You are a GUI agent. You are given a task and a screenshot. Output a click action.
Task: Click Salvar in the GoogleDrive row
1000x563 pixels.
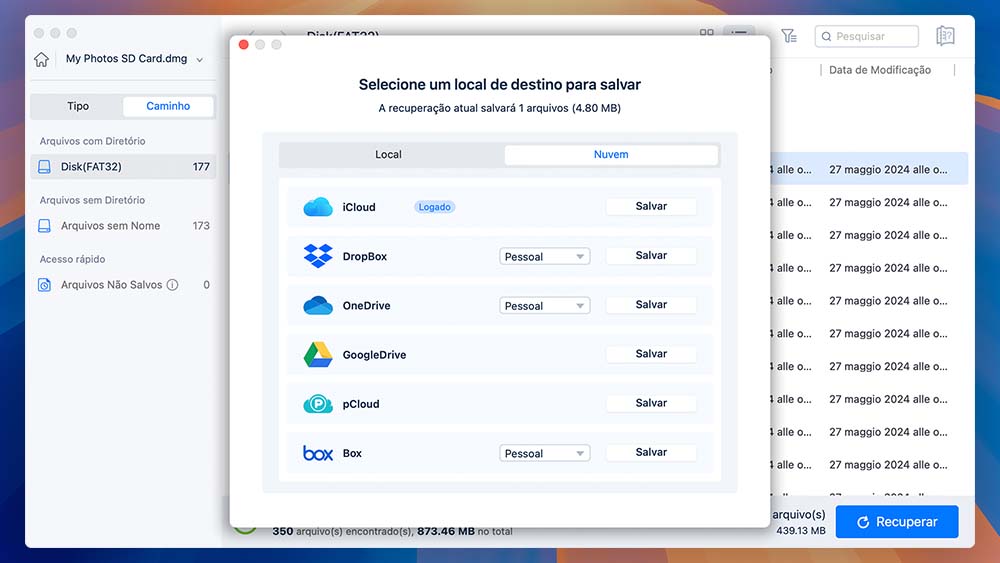651,353
